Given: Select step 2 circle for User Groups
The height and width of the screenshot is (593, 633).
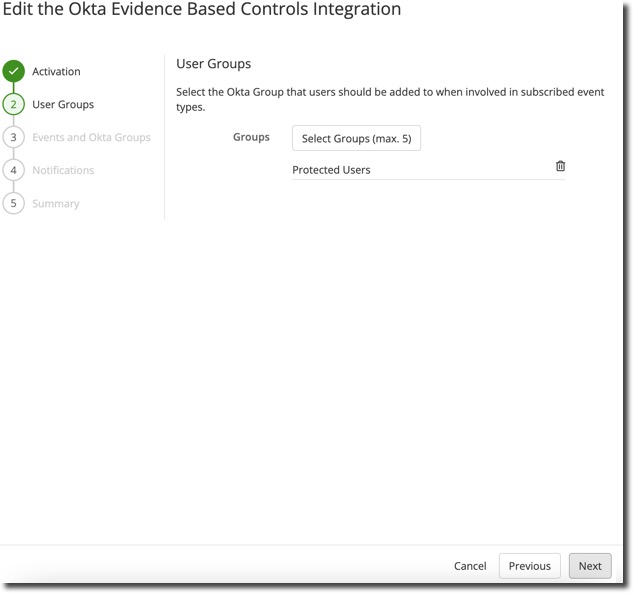Looking at the screenshot, I should (x=13, y=104).
